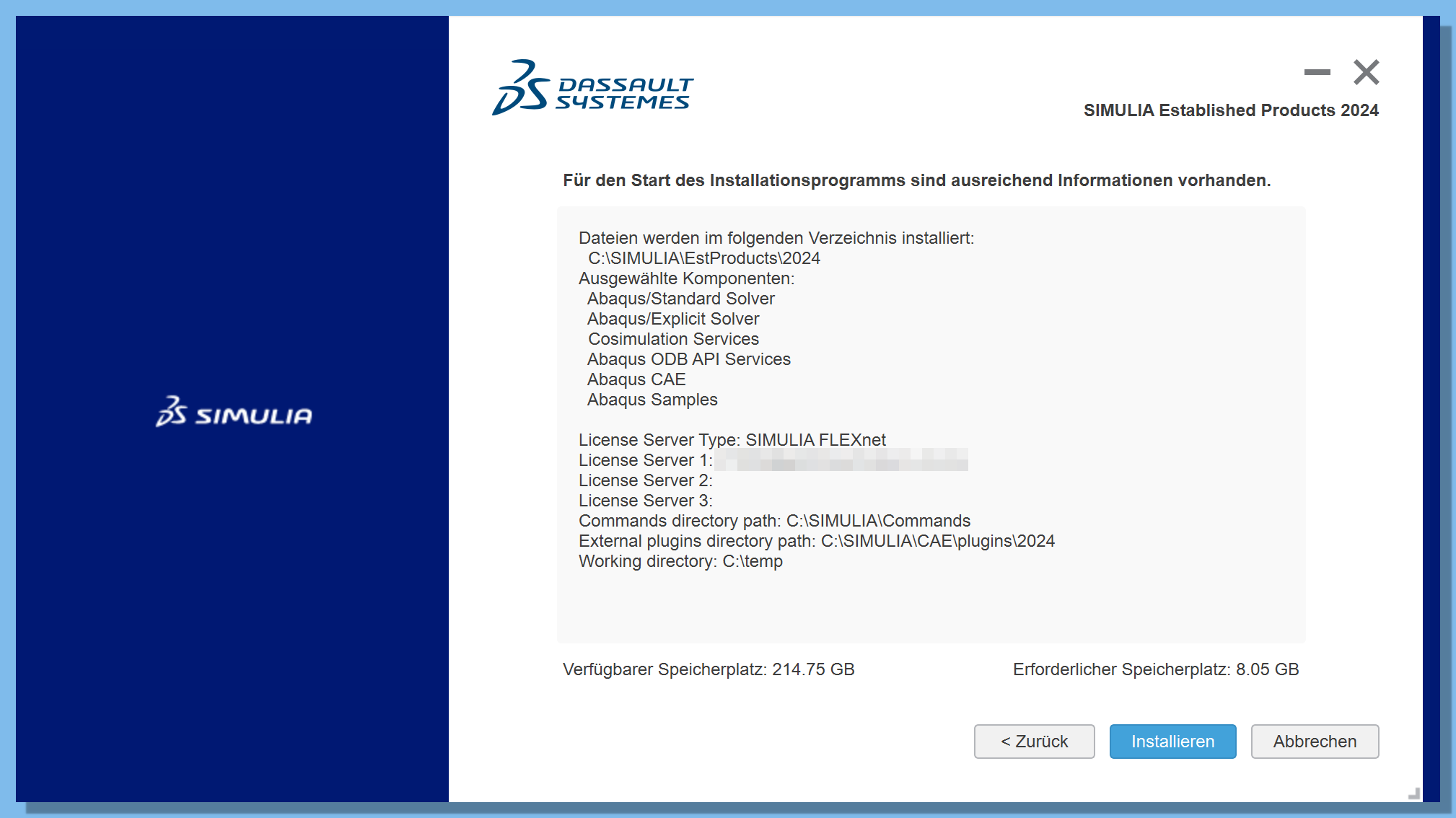Image resolution: width=1456 pixels, height=818 pixels.
Task: Select the install path C:\SIMULIA\EstProducts\2024
Action: (x=704, y=258)
